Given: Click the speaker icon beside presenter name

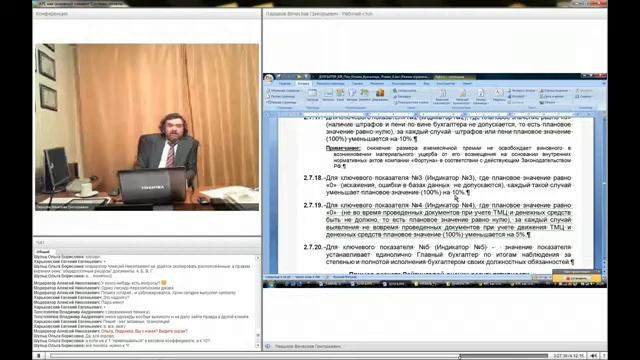Looking at the screenshot, I should [x=268, y=346].
